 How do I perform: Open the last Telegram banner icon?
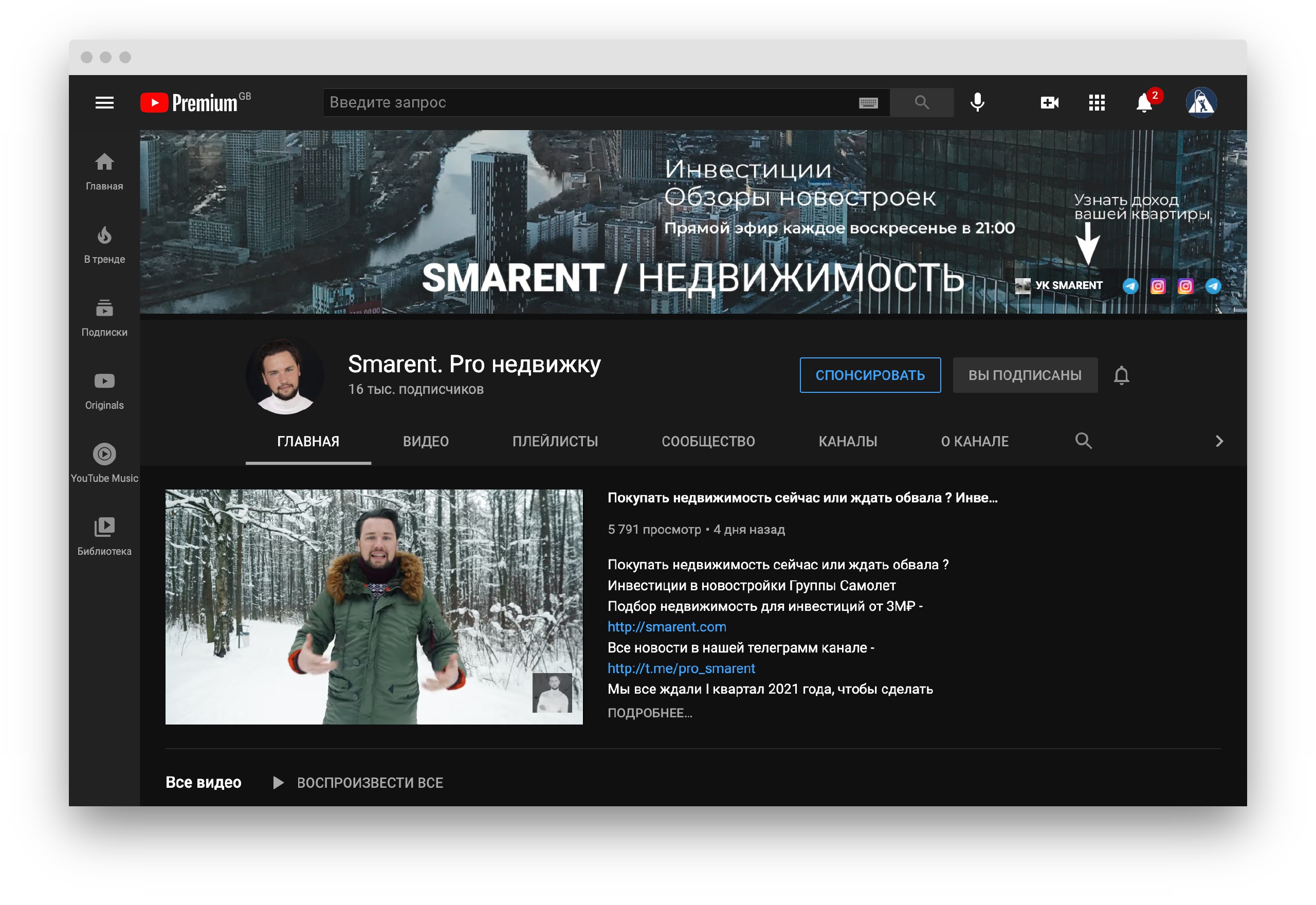[x=1212, y=286]
